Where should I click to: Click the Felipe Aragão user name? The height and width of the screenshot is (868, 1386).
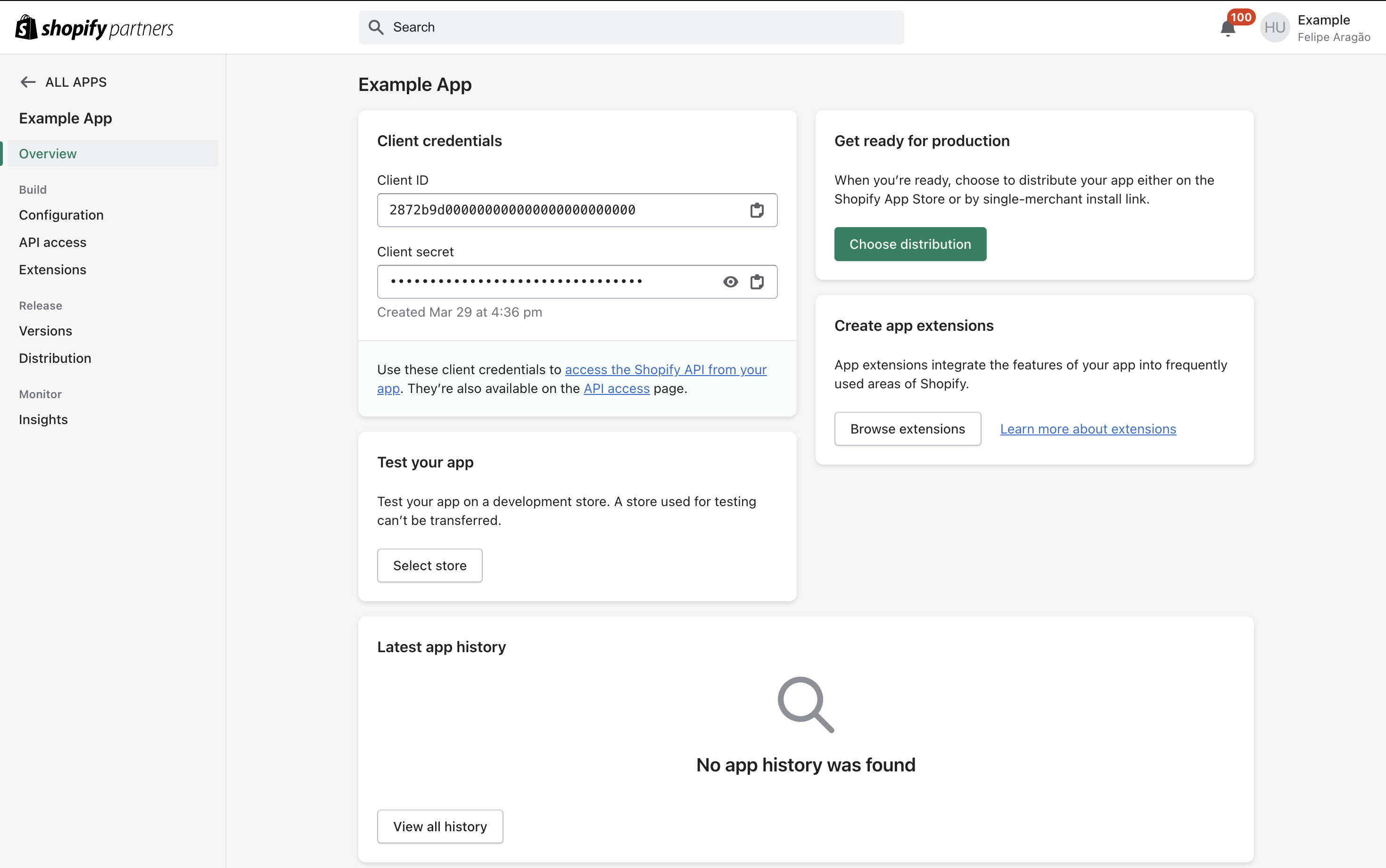1334,37
